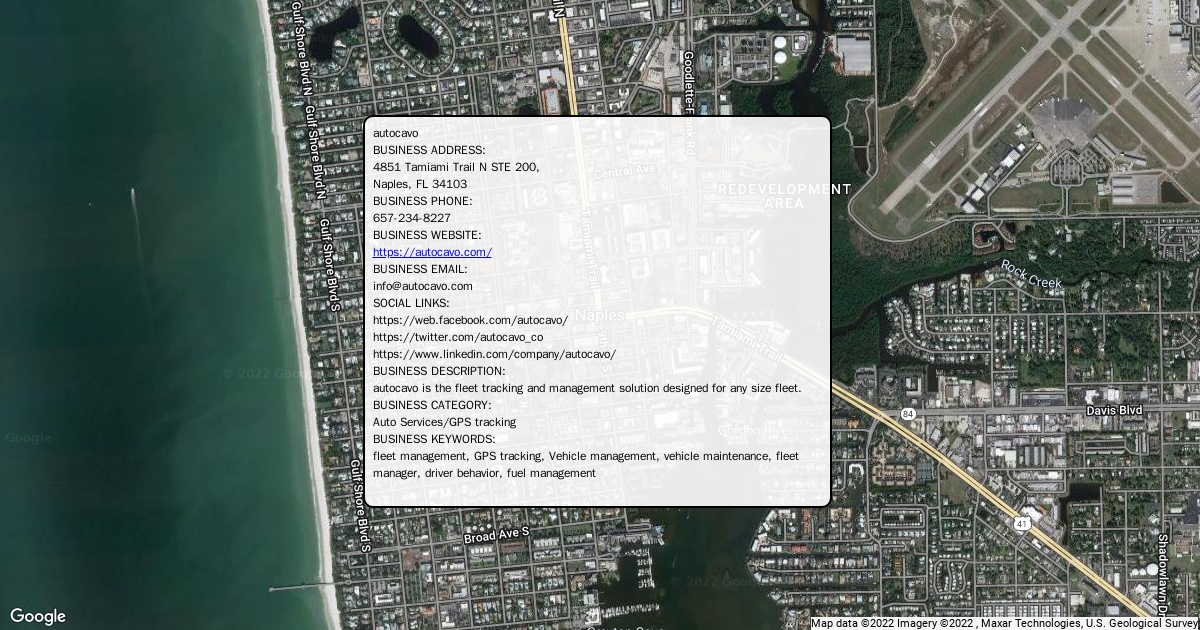
Task: Click the Broad Ave S street label
Action: (x=496, y=536)
